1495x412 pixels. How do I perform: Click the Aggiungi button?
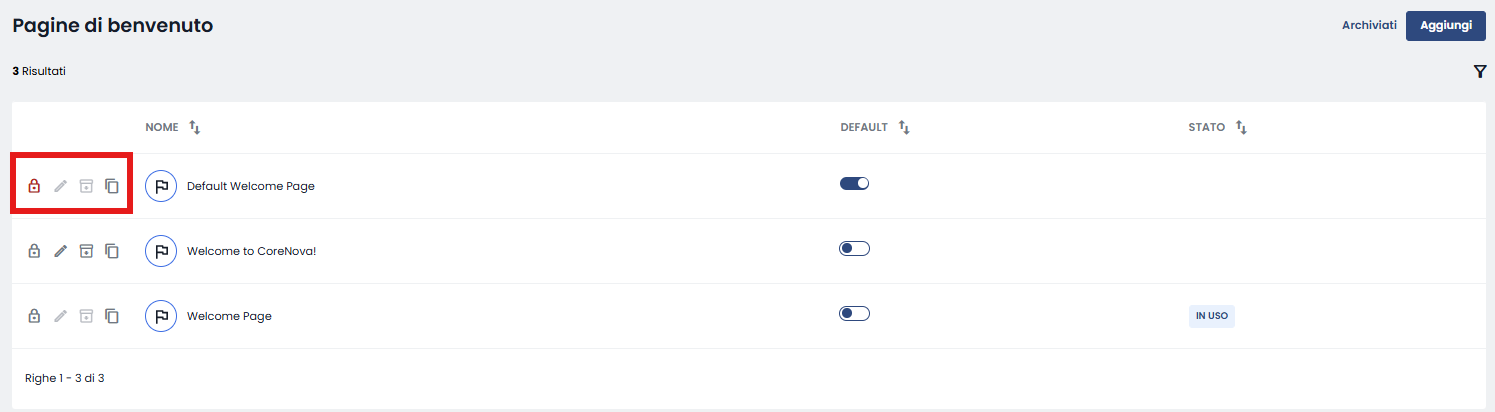[x=1446, y=26]
